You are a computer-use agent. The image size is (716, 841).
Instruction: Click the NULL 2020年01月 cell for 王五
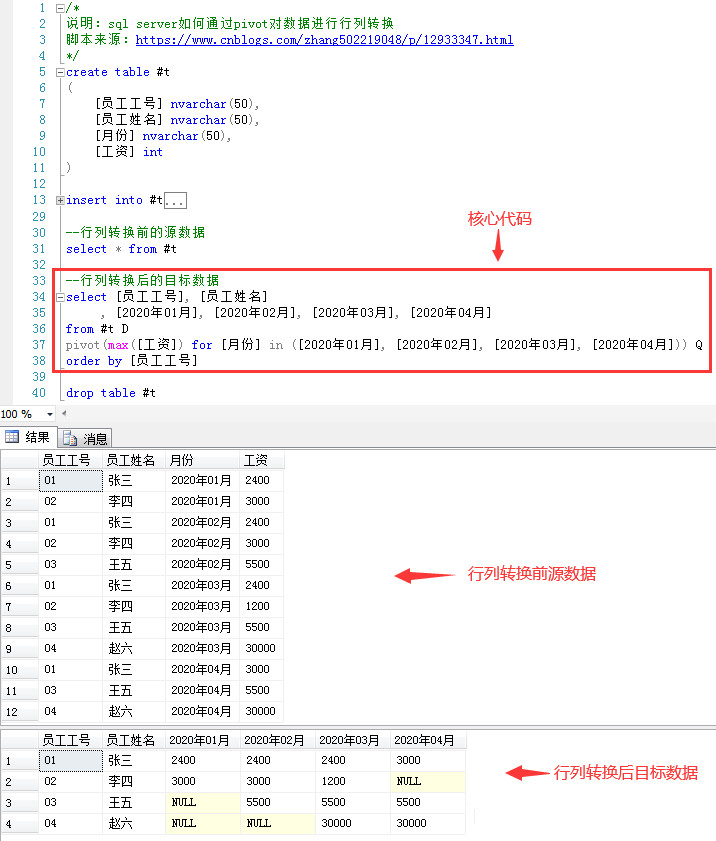(x=203, y=802)
